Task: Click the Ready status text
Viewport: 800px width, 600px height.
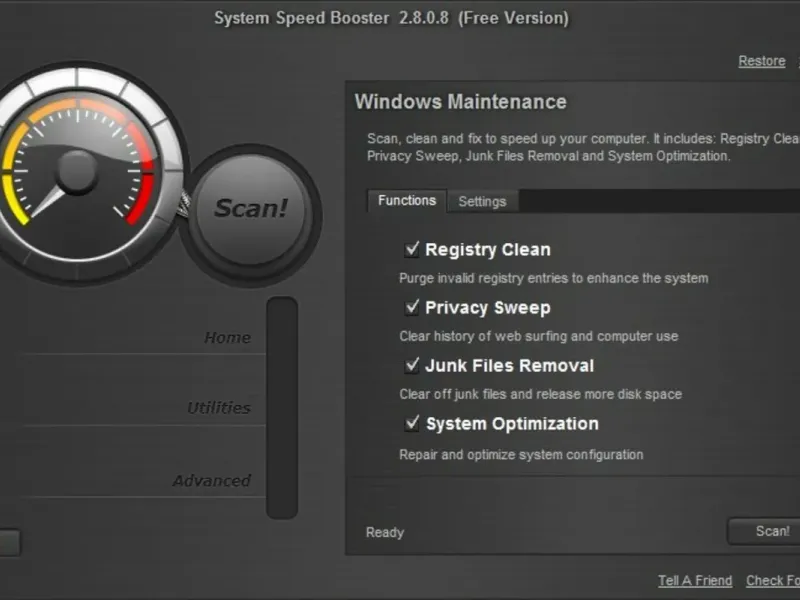Action: [x=385, y=532]
